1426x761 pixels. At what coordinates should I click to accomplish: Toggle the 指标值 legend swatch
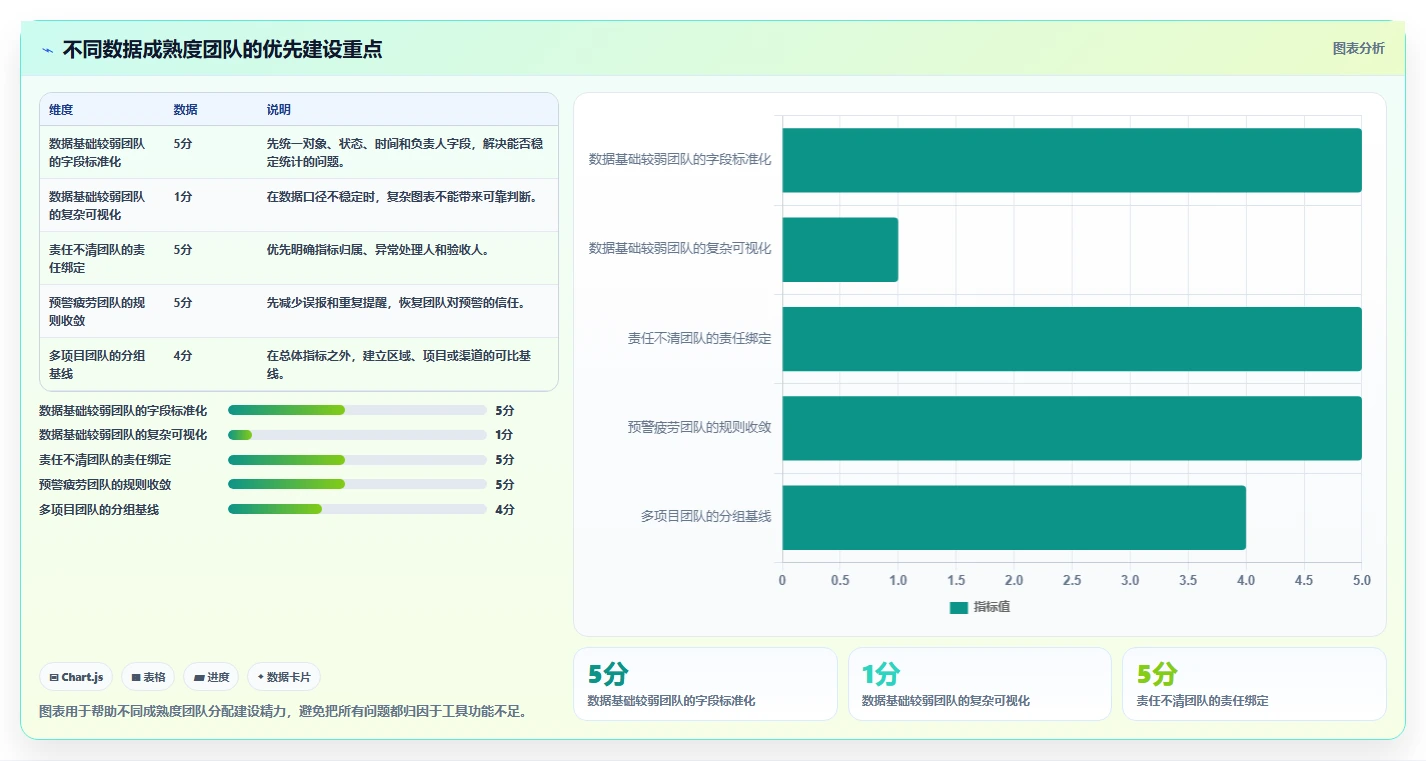point(959,607)
